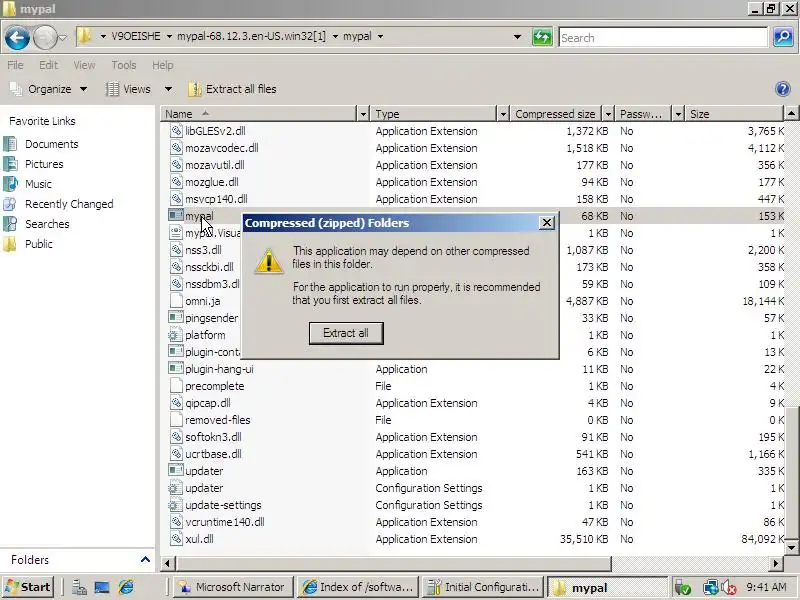This screenshot has height=600, width=800.
Task: Open the Name column filter dropdown
Action: [x=363, y=114]
